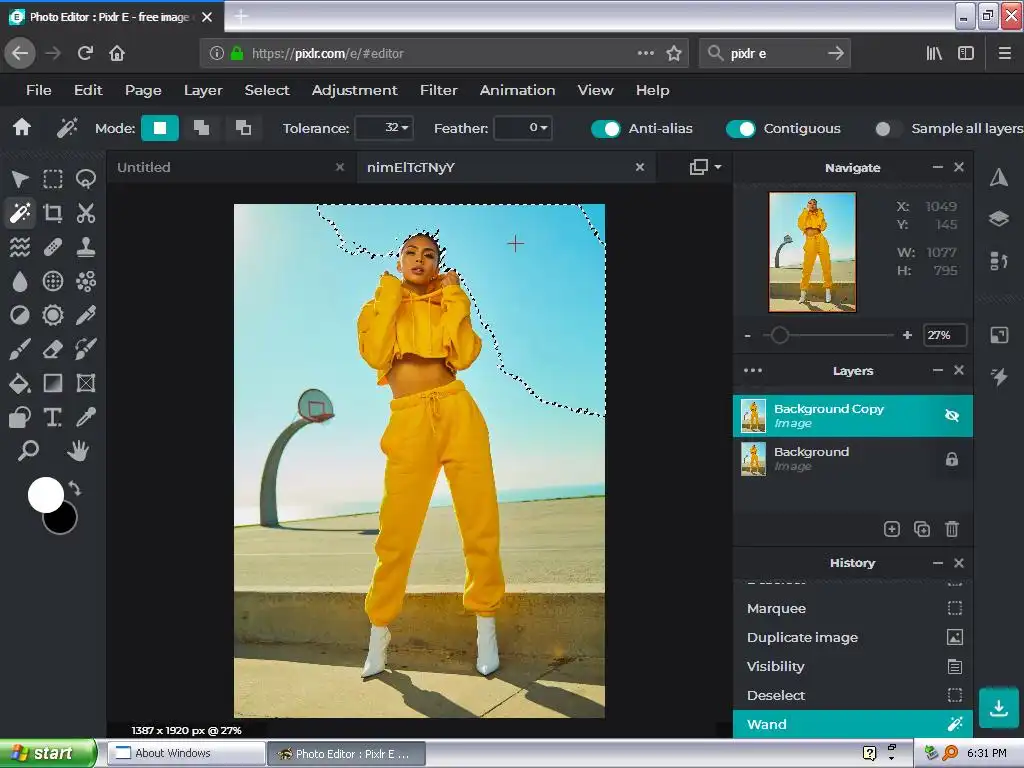Viewport: 1024px width, 768px height.
Task: Switch to the Untitled tab
Action: pos(144,167)
